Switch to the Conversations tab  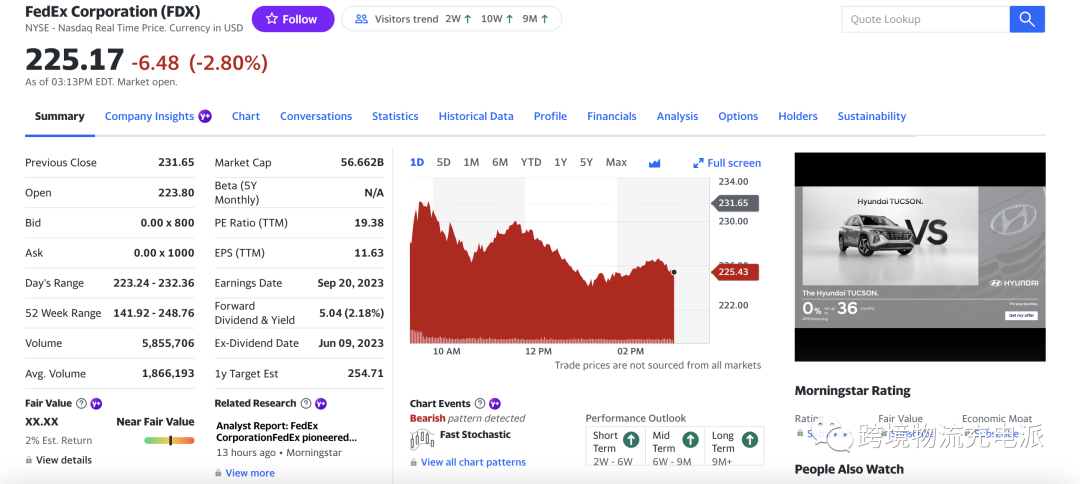[316, 116]
